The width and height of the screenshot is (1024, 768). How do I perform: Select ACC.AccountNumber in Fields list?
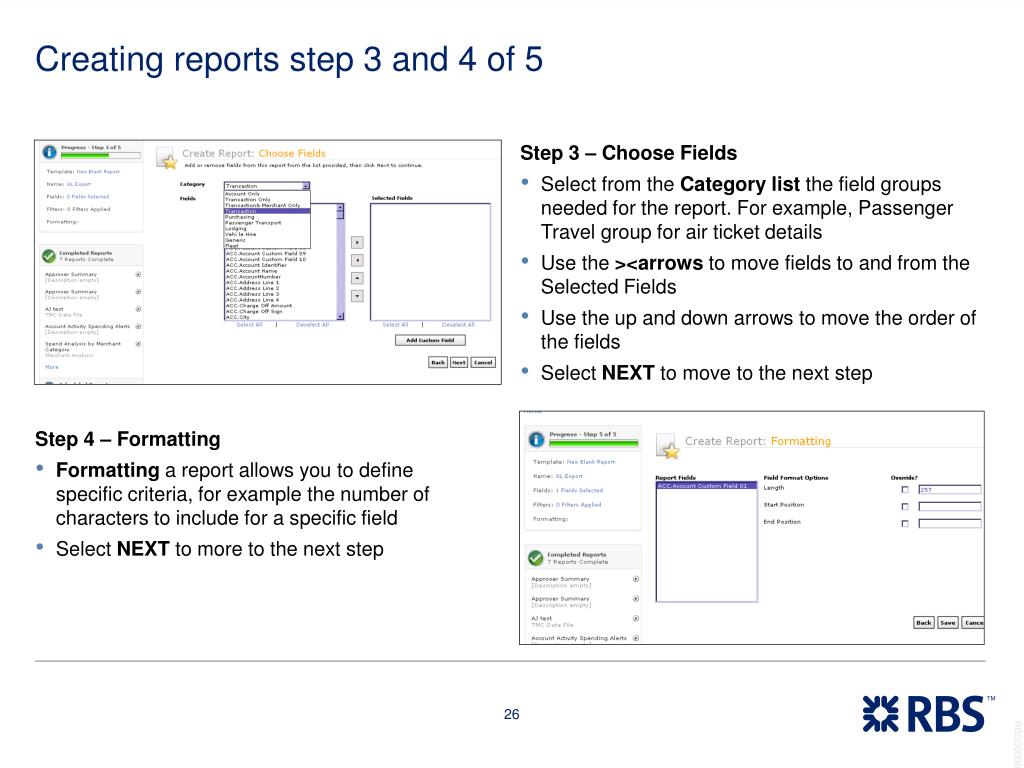tap(253, 277)
